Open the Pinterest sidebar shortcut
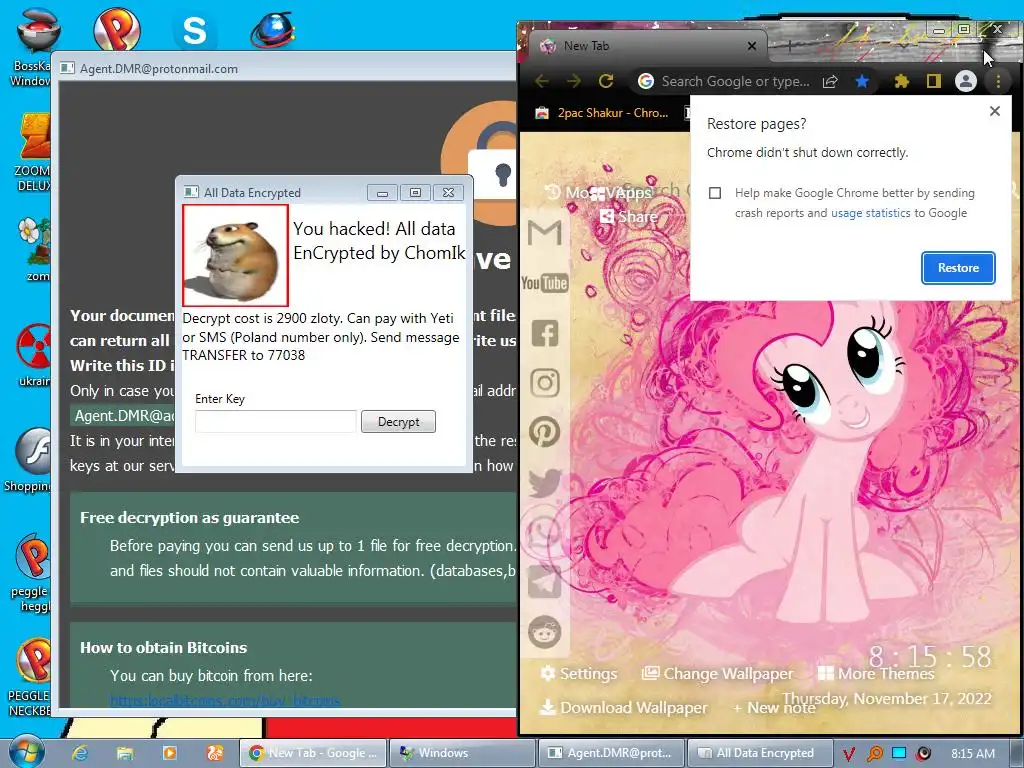Screen dimensions: 1024x768 [545, 432]
